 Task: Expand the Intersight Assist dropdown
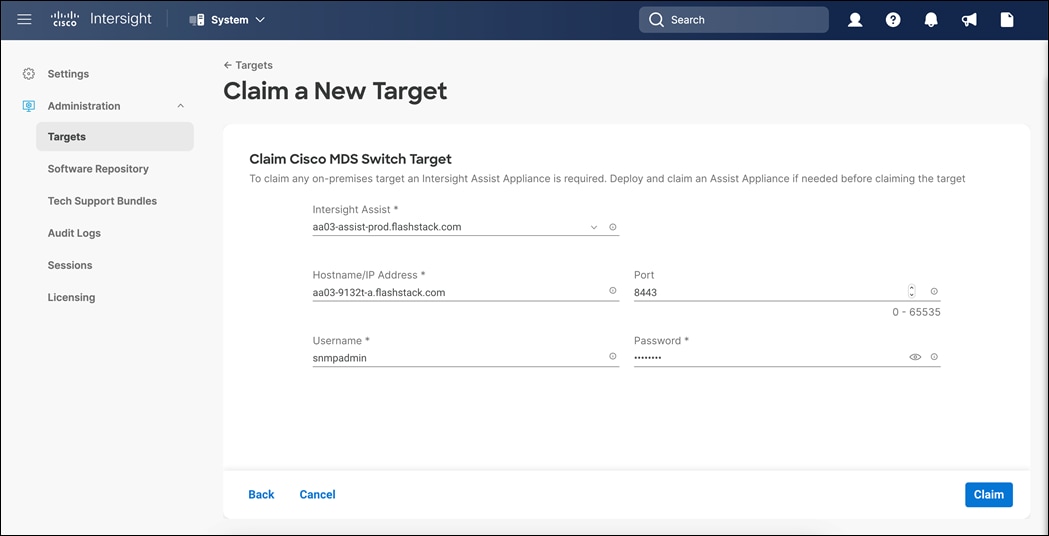pos(594,227)
